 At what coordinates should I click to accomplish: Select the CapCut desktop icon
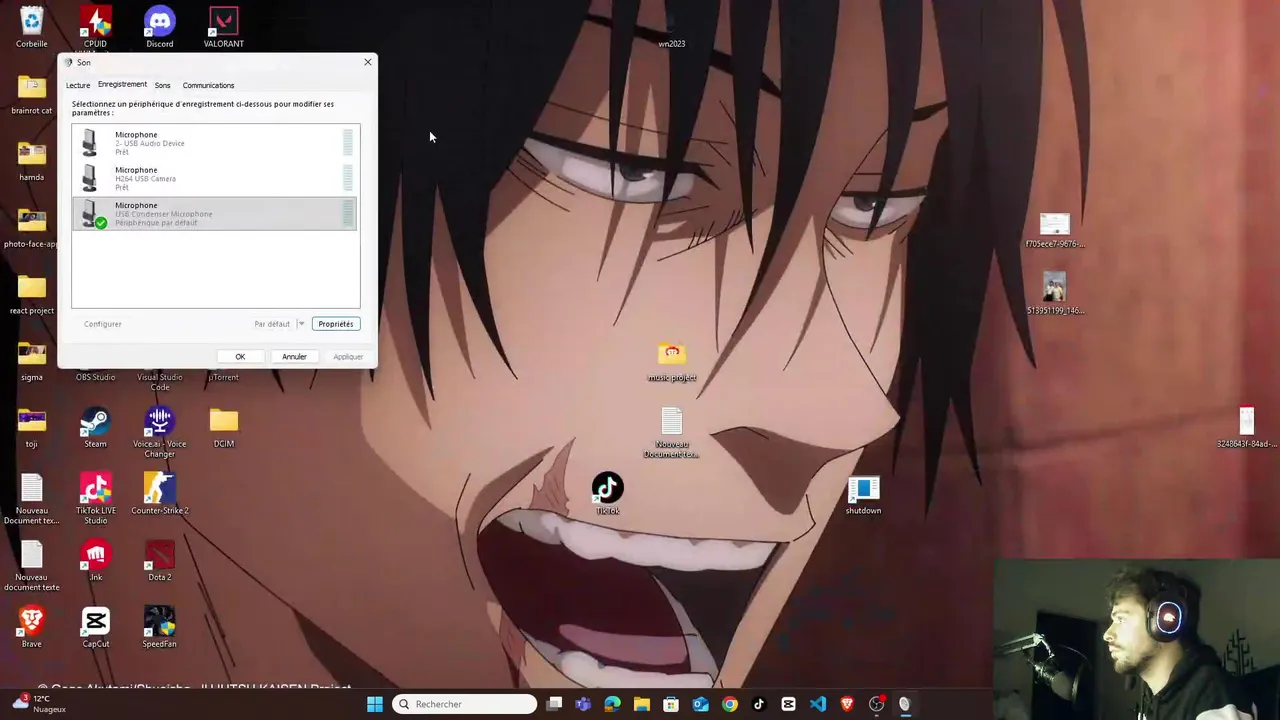tap(95, 627)
